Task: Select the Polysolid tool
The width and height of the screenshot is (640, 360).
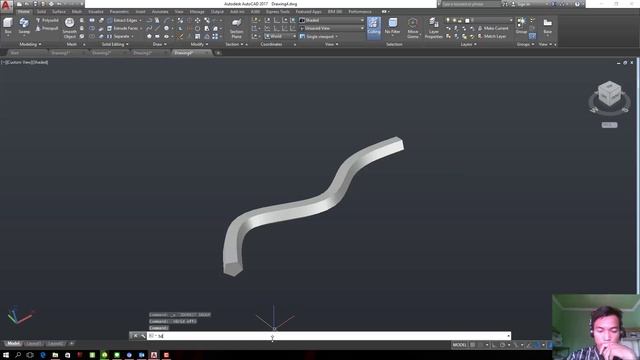Action: click(x=47, y=20)
